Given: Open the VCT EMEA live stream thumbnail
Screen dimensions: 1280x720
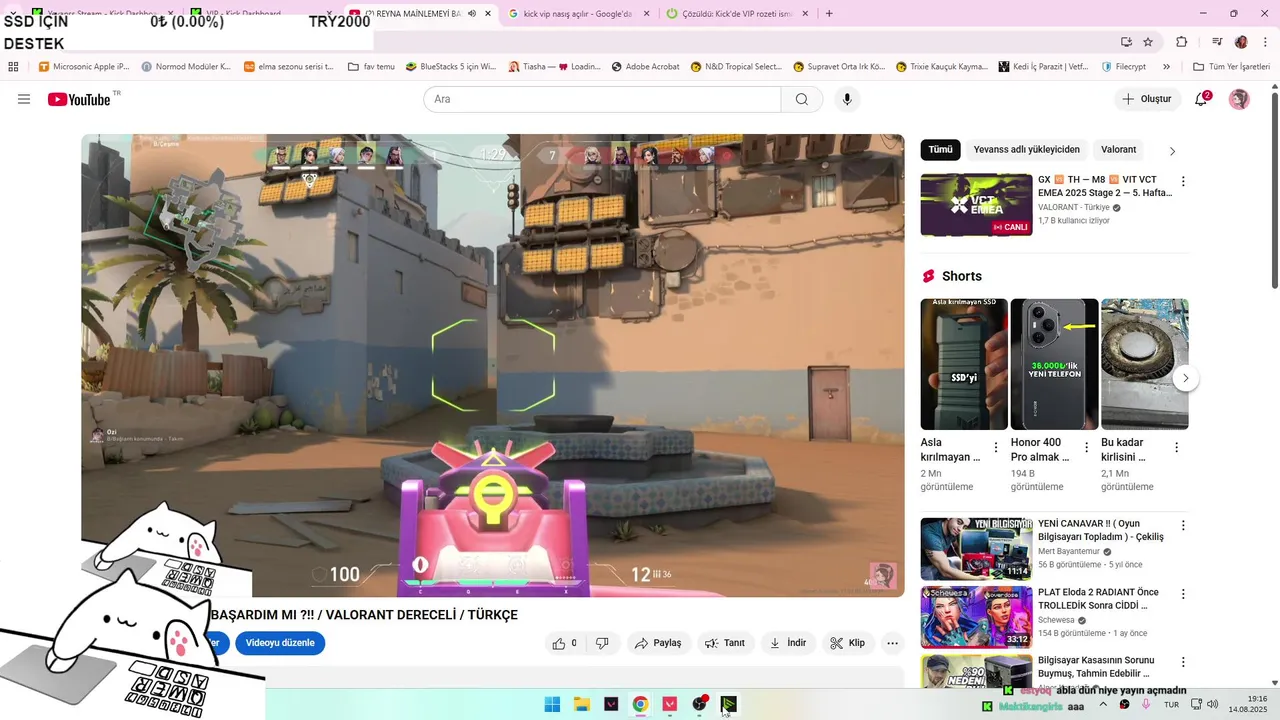Looking at the screenshot, I should click(976, 205).
